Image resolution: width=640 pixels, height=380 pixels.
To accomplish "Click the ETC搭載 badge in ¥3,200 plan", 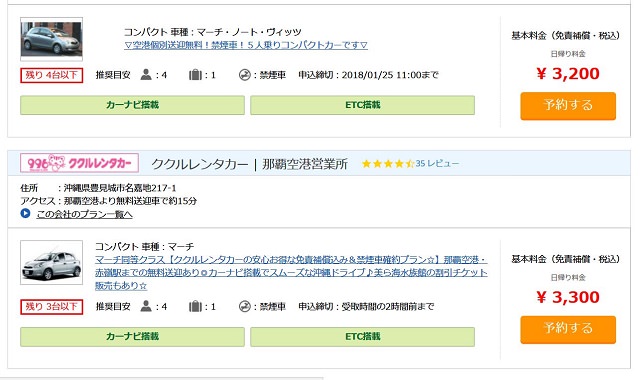I will coord(362,105).
